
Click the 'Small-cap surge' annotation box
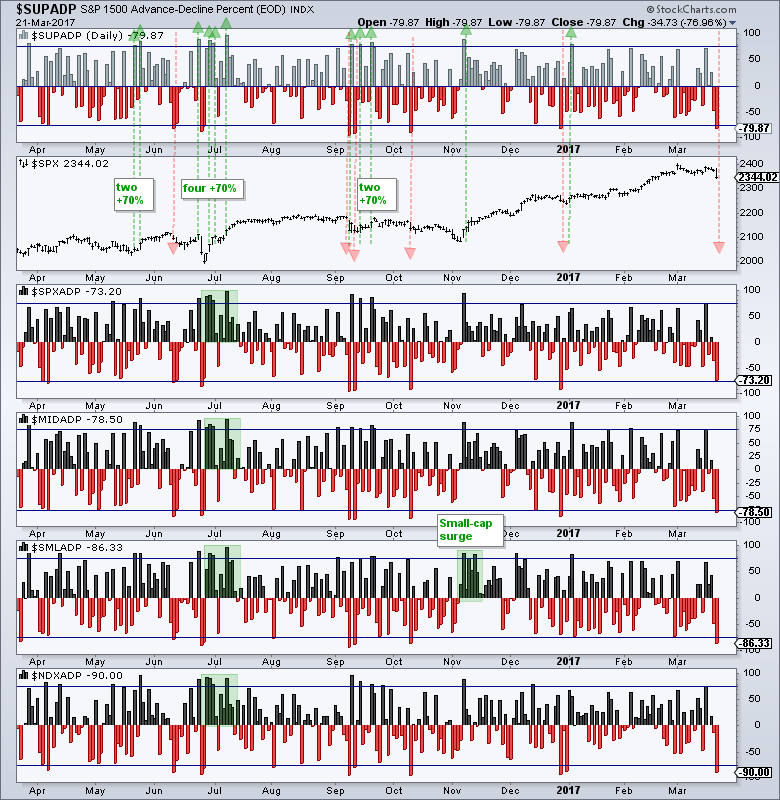coord(470,530)
